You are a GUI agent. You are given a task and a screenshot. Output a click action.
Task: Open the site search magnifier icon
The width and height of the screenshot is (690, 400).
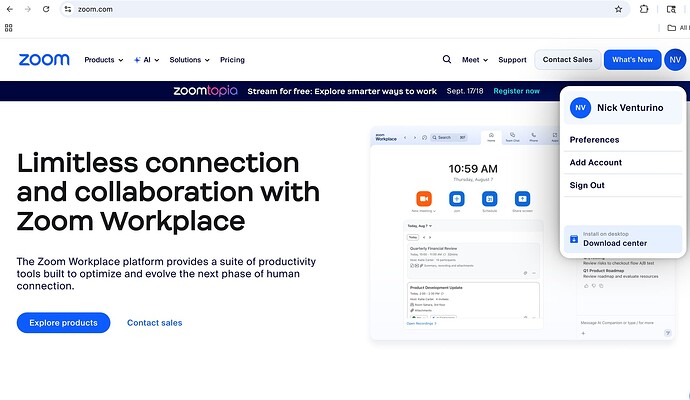point(447,59)
